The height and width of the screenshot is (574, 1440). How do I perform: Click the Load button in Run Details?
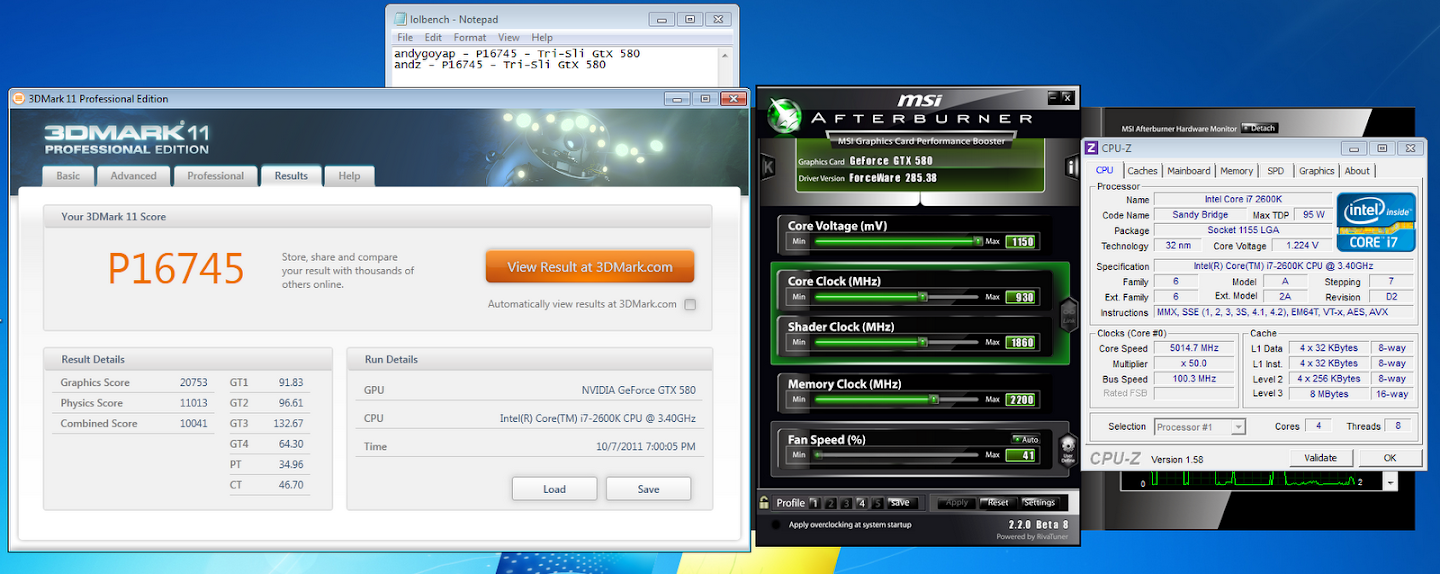pyautogui.click(x=554, y=489)
